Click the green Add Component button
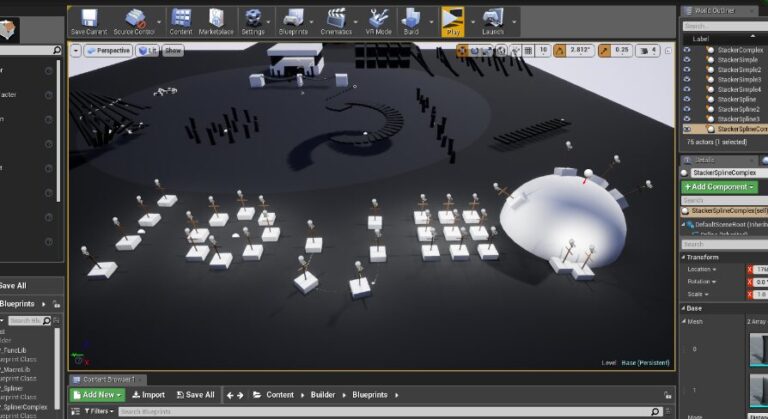 (719, 187)
